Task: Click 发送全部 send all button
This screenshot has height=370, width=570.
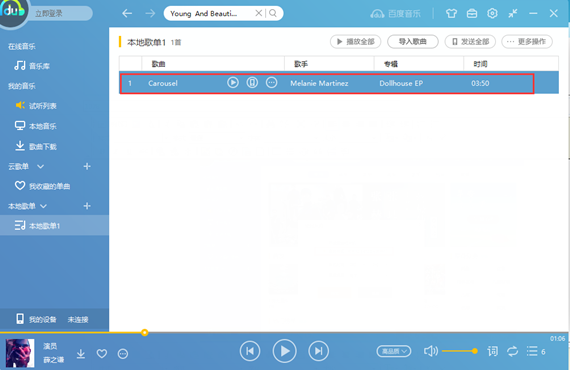Action: 470,41
